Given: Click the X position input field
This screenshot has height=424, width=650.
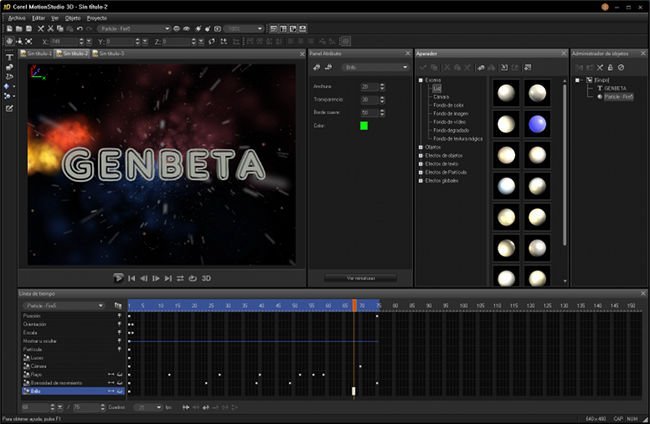Looking at the screenshot, I should [64, 41].
